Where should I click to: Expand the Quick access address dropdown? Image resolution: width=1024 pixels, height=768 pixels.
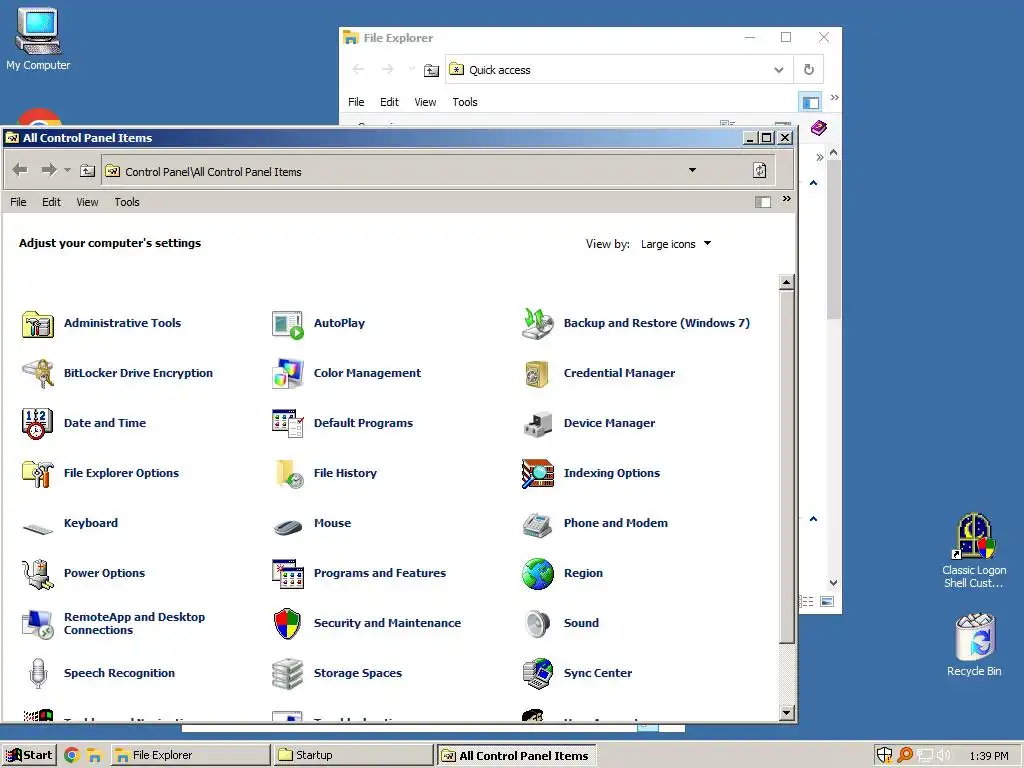[778, 70]
